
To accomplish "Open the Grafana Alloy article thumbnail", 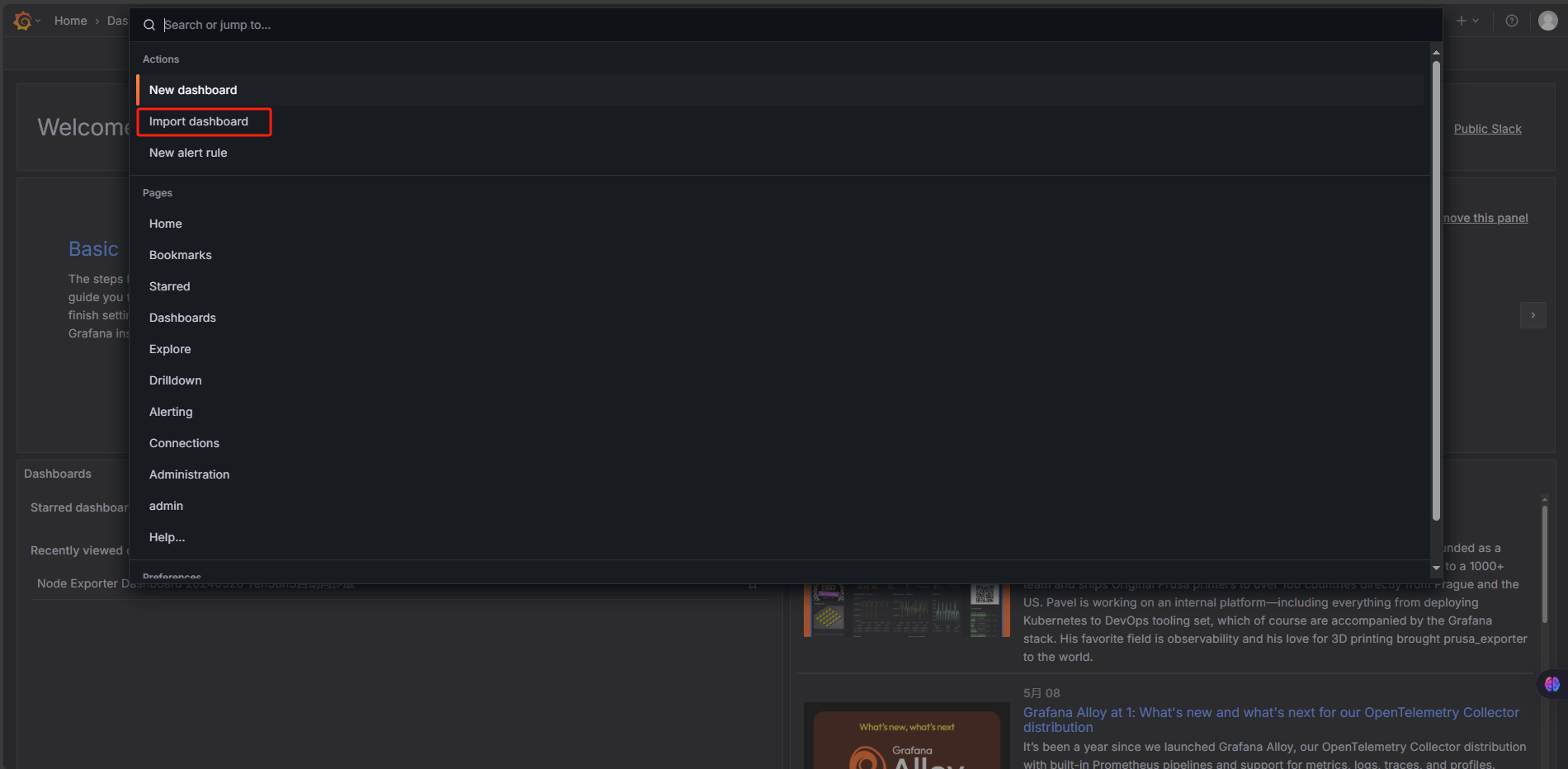I will pyautogui.click(x=906, y=736).
